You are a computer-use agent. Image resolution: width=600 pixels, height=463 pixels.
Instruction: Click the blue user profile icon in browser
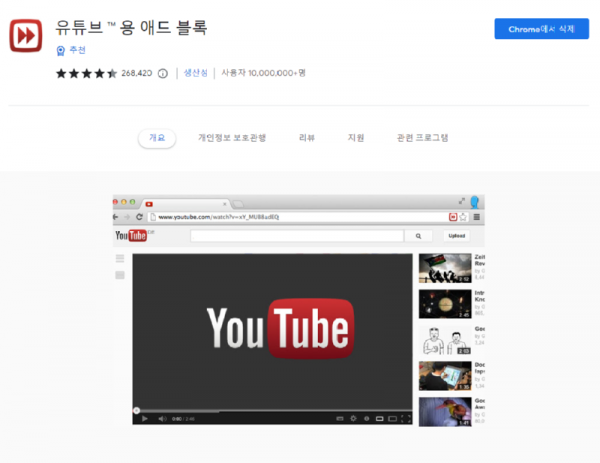coord(475,202)
